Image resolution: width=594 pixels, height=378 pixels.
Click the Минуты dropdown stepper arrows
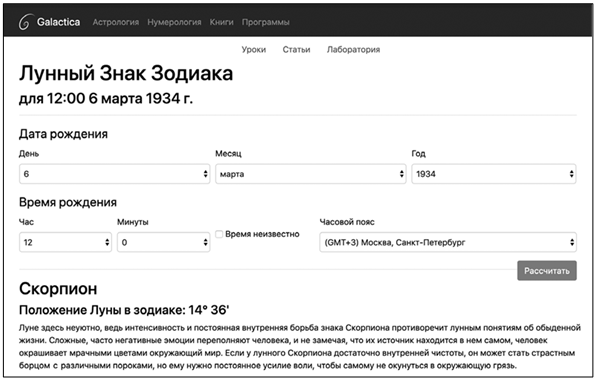pos(205,242)
